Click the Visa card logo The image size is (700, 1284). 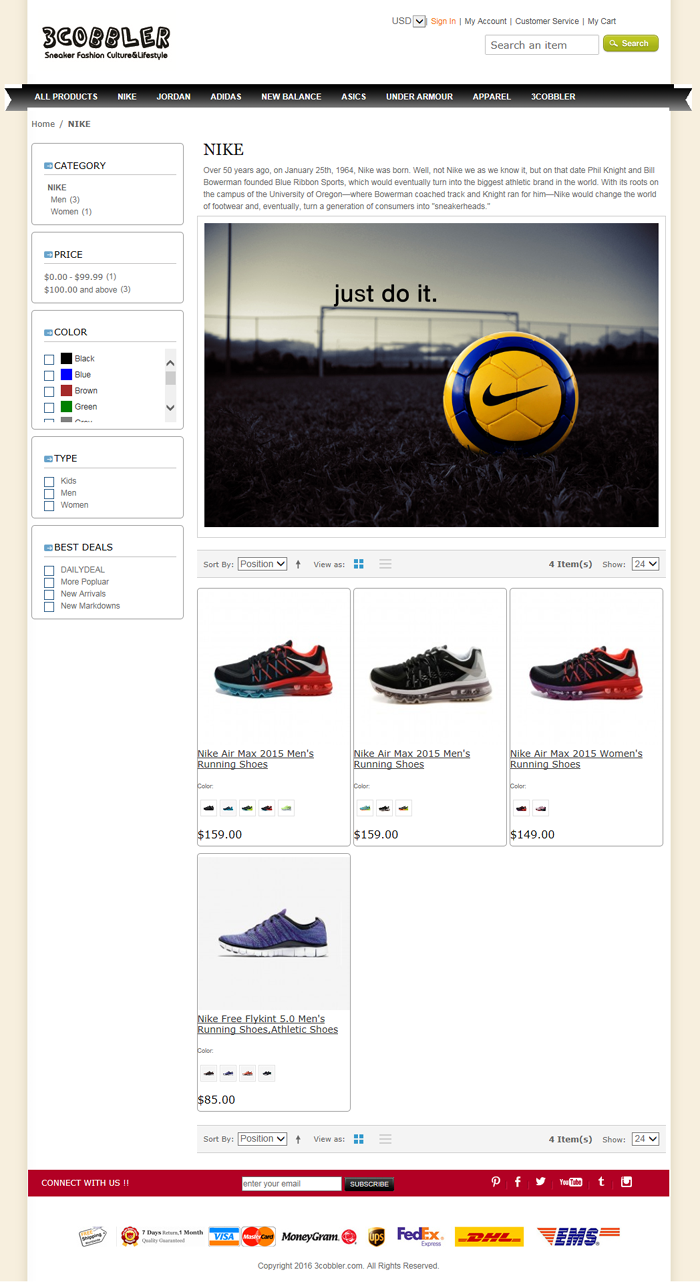[224, 1236]
